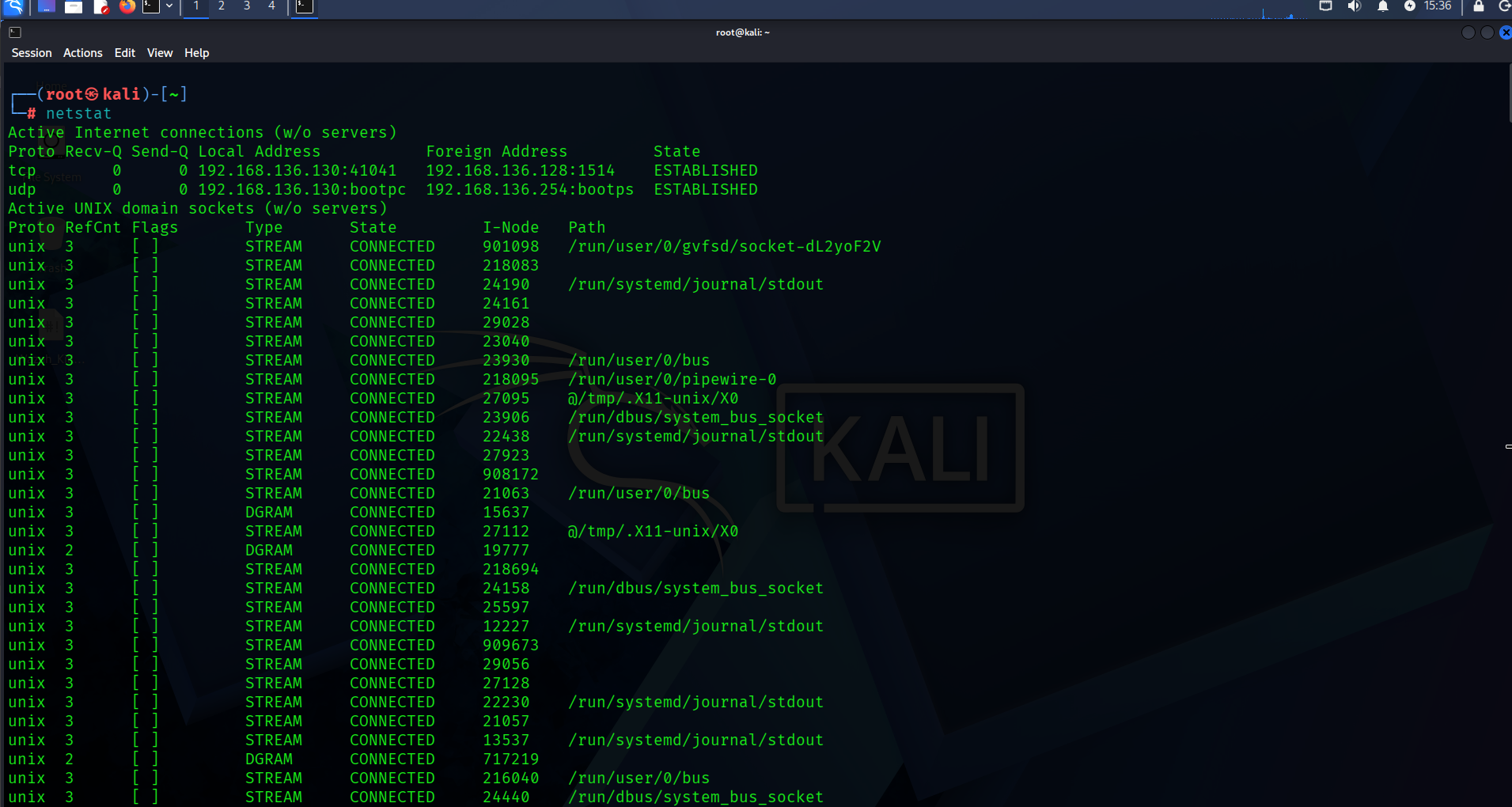Click the X11-unix path in row 27095
The image size is (1512, 807).
point(654,399)
